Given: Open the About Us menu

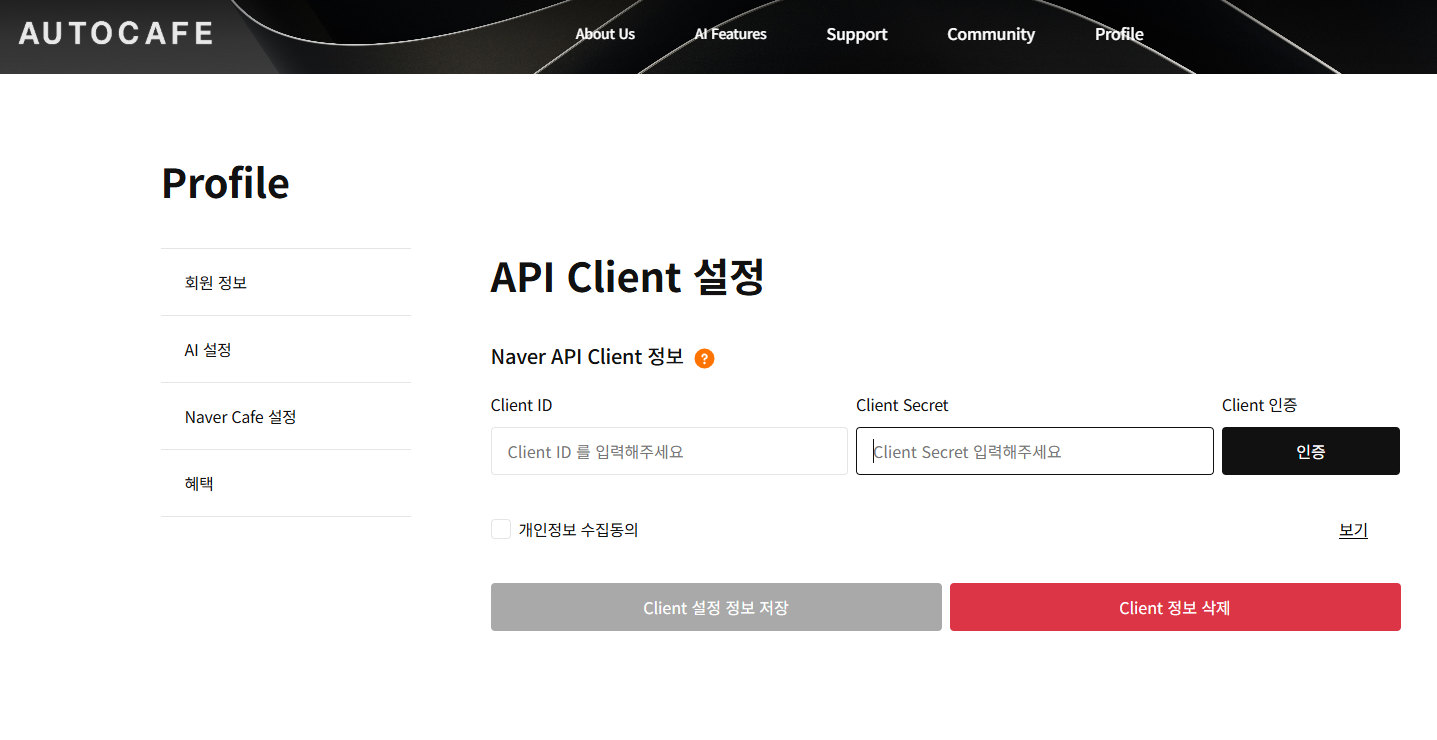Looking at the screenshot, I should pyautogui.click(x=605, y=34).
